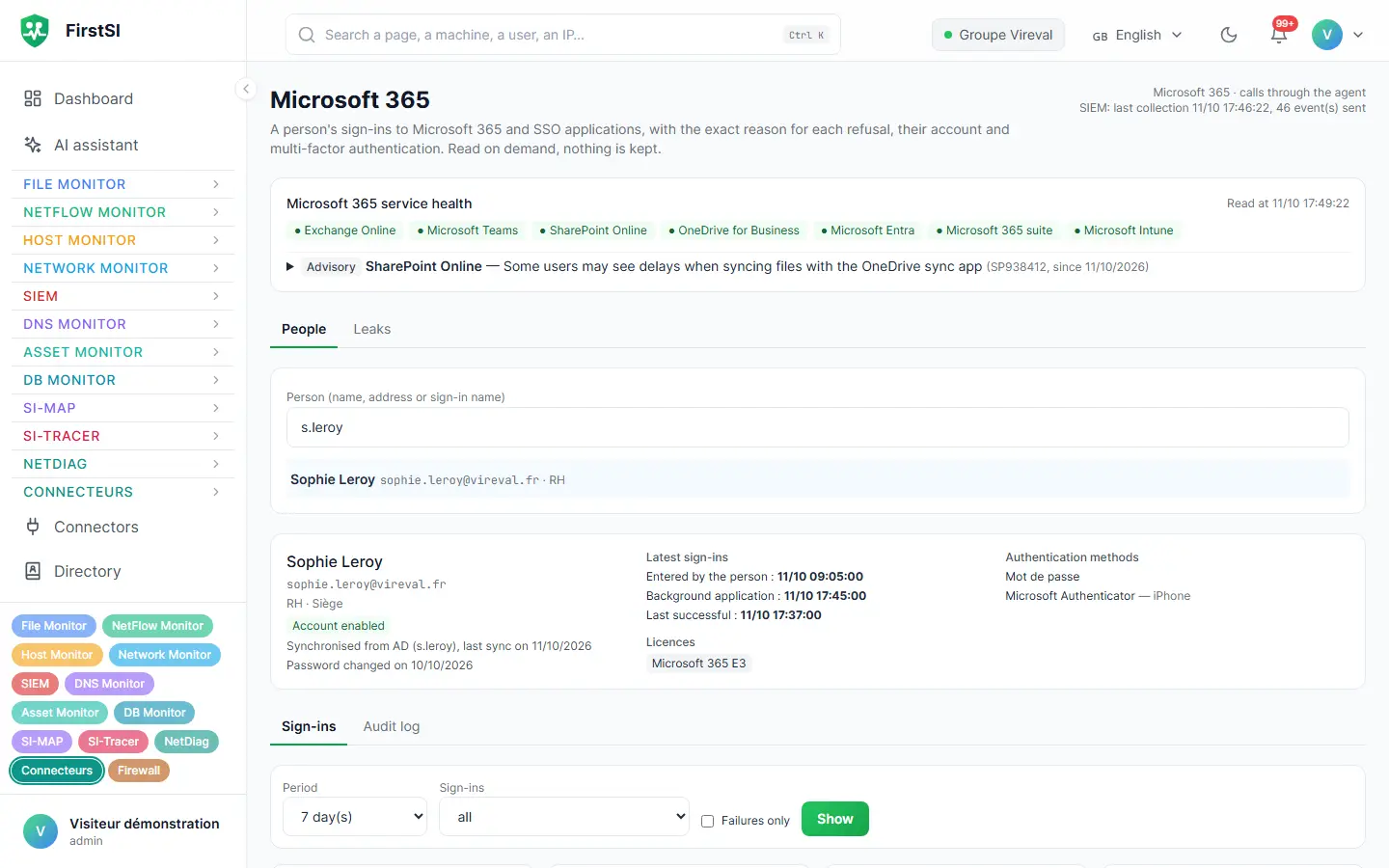Focus the global search box
1389x868 pixels.
point(563,35)
